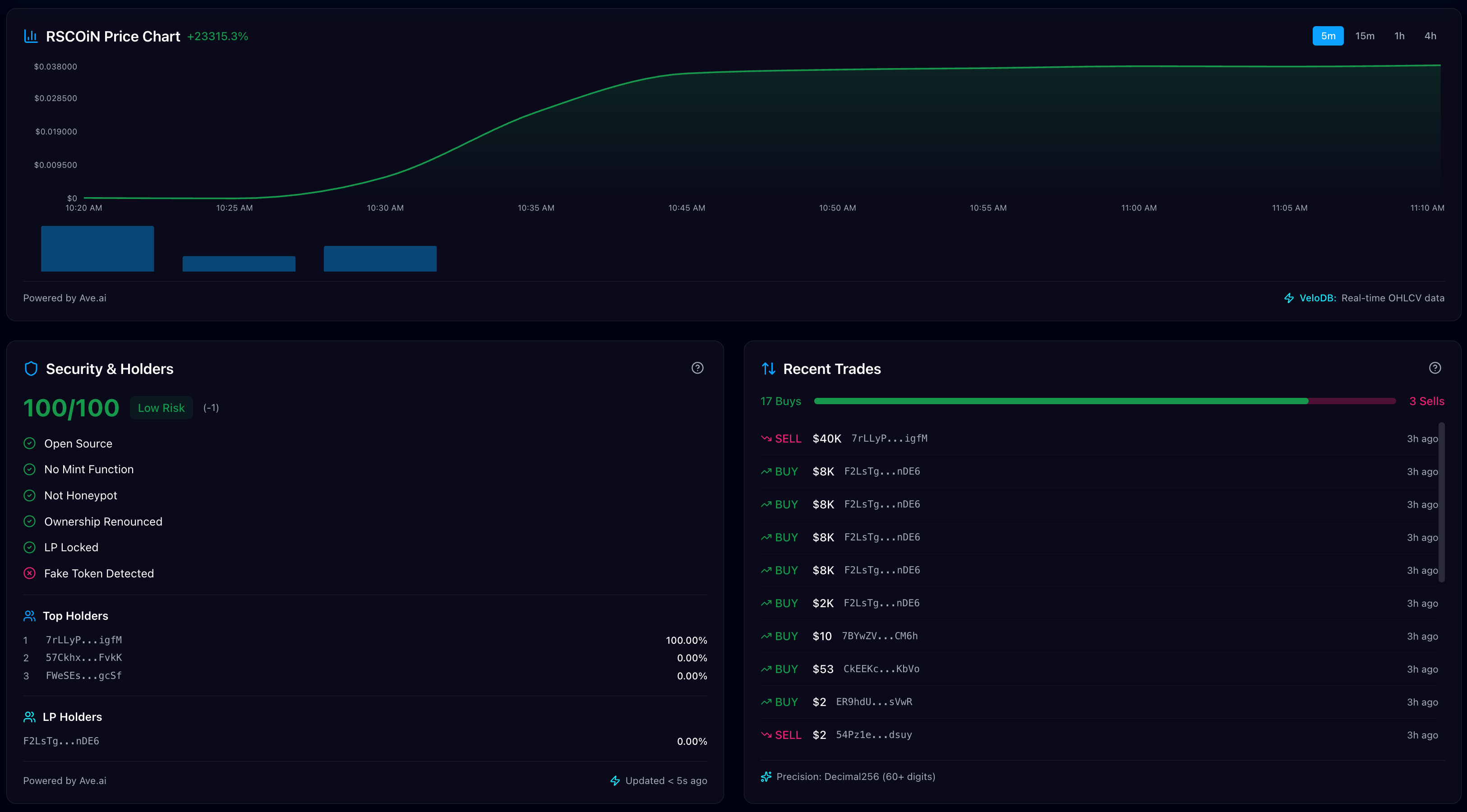1467x812 pixels.
Task: Click the precision icon next to Decimal256 label
Action: [x=766, y=776]
